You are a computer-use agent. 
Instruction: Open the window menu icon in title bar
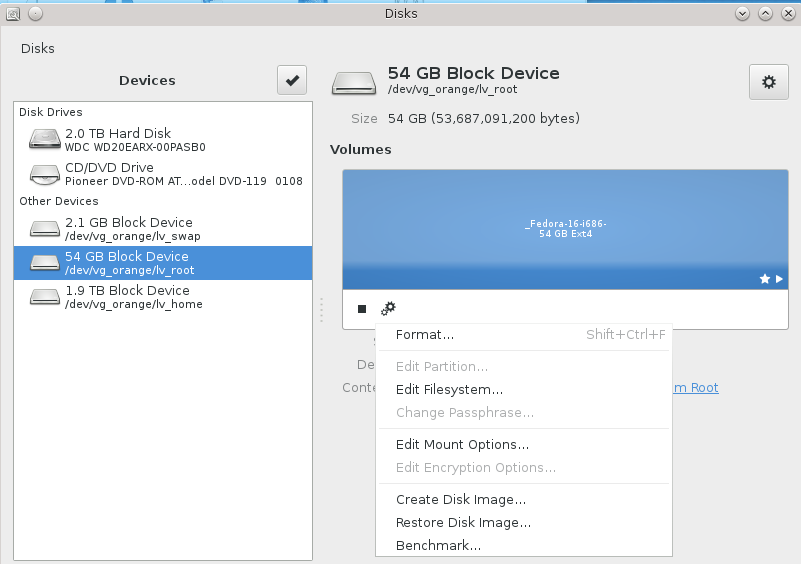click(x=13, y=14)
